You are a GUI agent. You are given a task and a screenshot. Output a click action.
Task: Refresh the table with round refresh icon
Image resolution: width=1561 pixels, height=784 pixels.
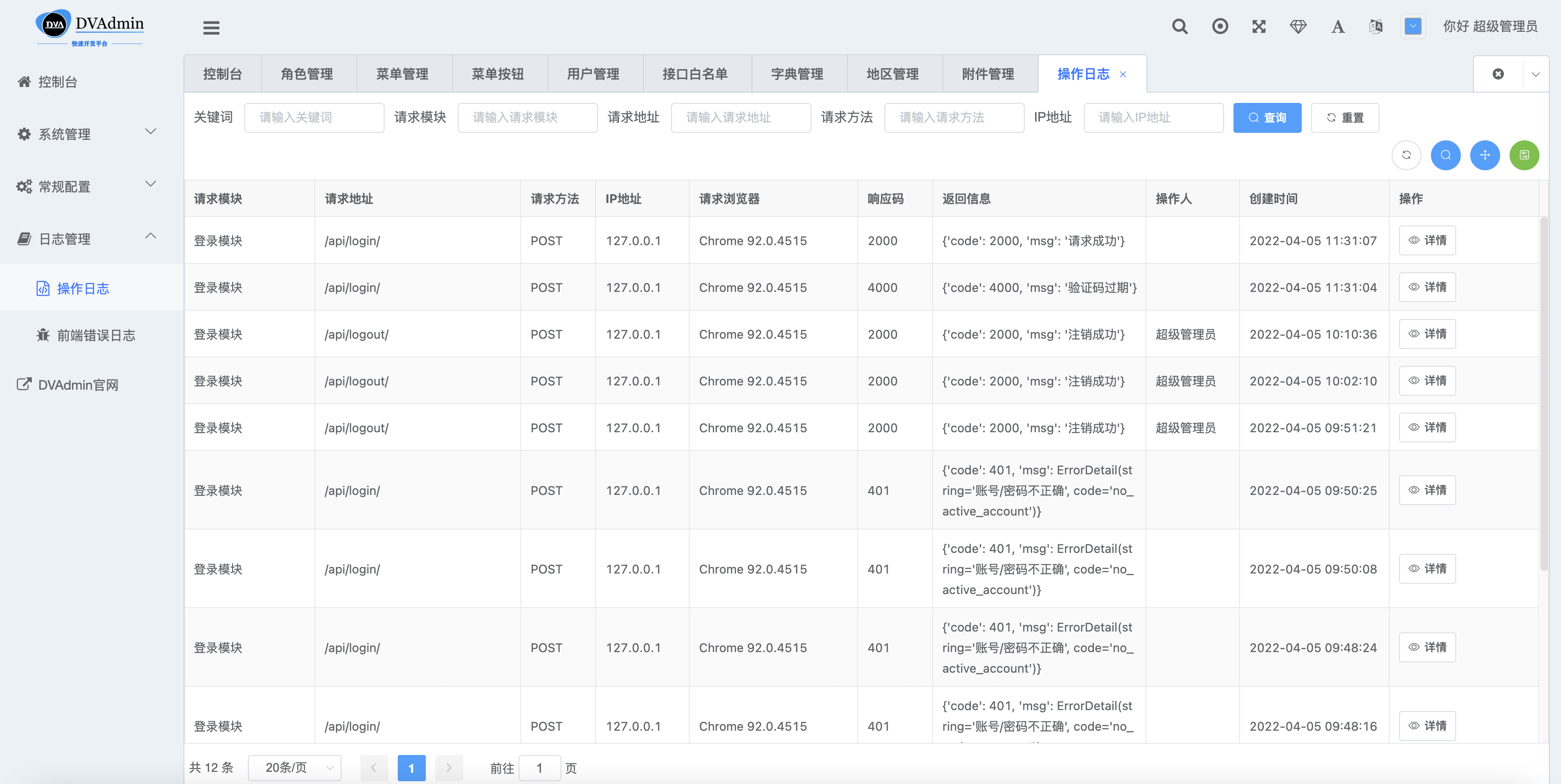[x=1407, y=155]
